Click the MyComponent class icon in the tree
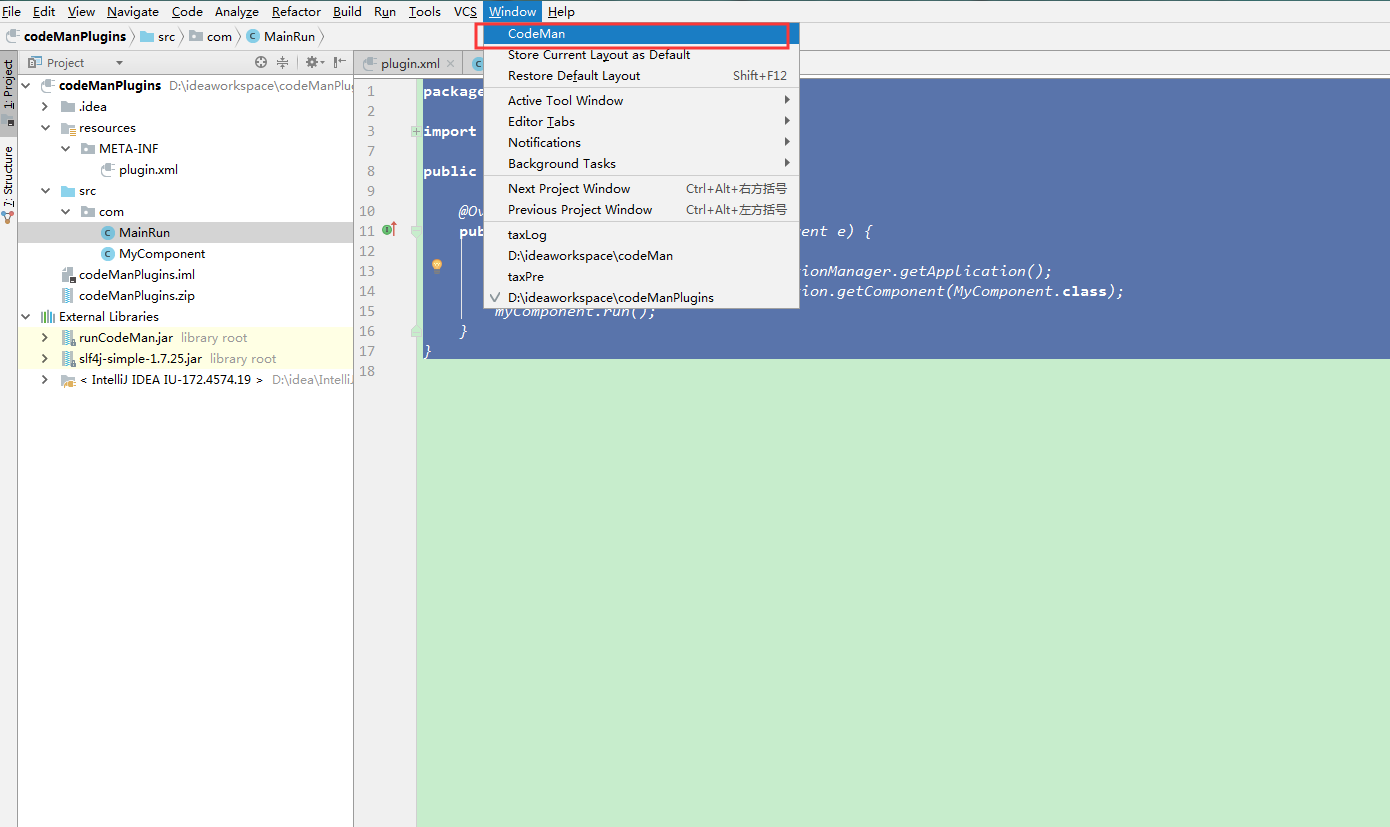Viewport: 1390px width, 827px height. [108, 254]
